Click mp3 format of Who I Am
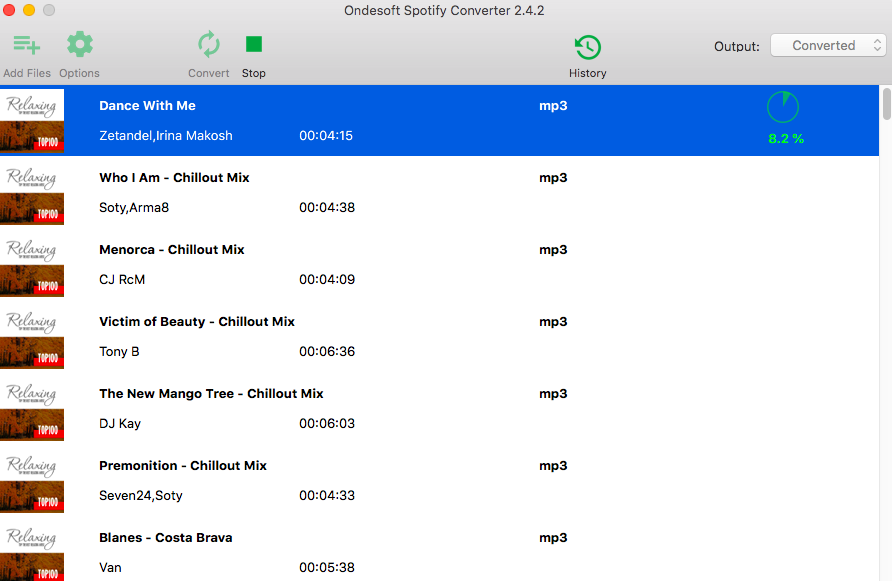 553,178
